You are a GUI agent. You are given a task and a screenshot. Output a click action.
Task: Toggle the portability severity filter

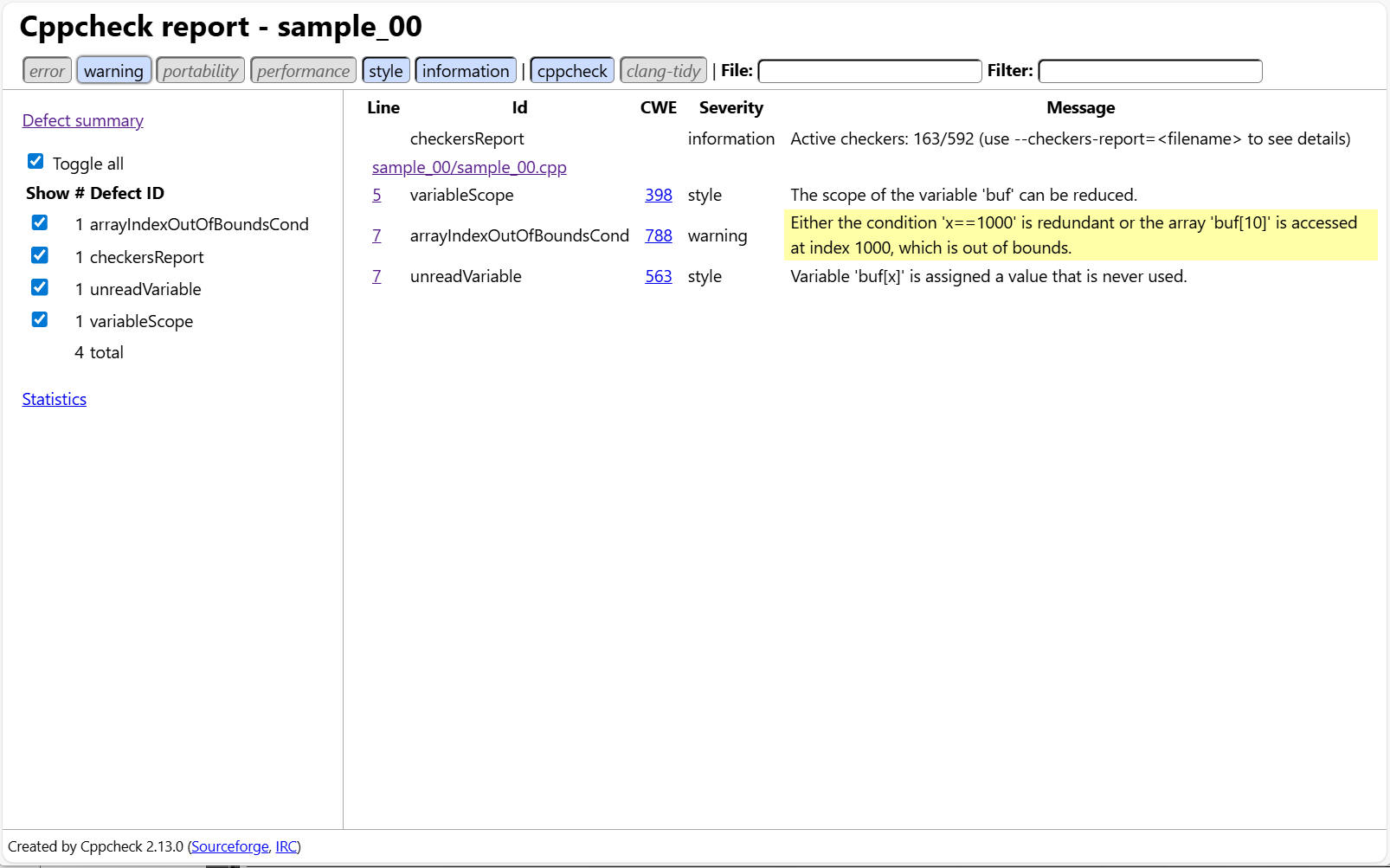coord(200,71)
